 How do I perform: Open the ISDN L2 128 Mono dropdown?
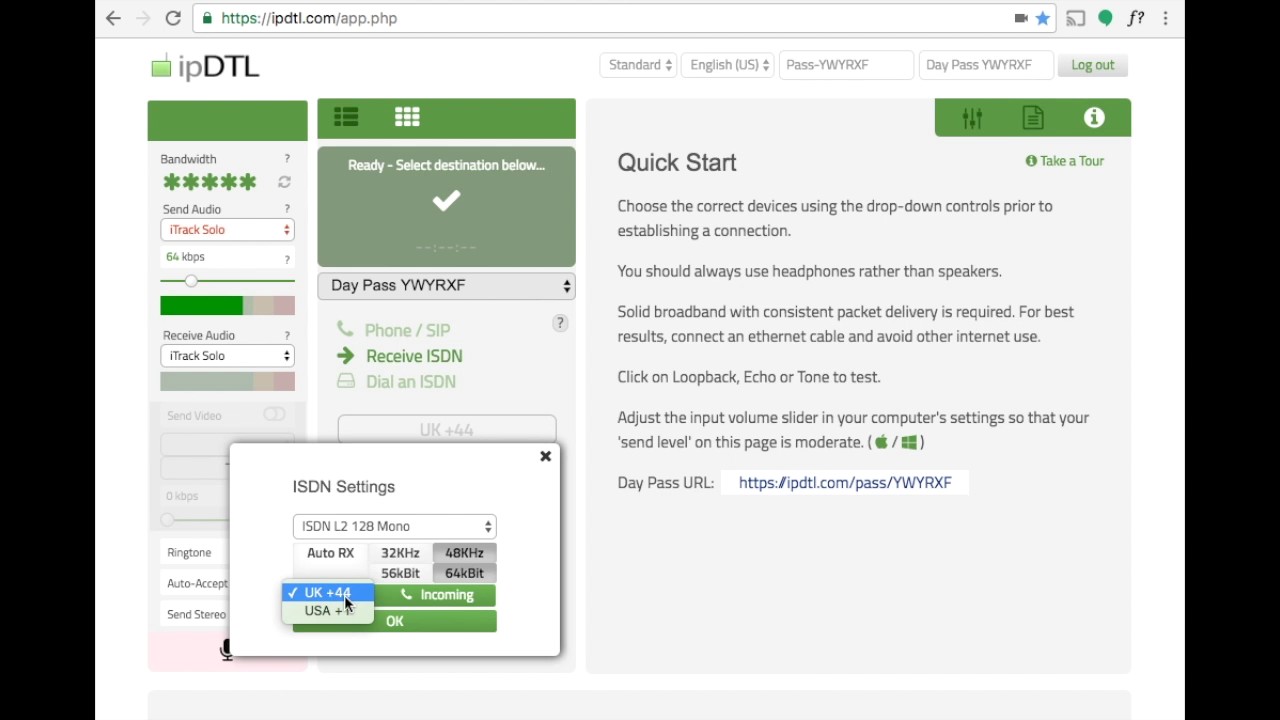pyautogui.click(x=394, y=526)
